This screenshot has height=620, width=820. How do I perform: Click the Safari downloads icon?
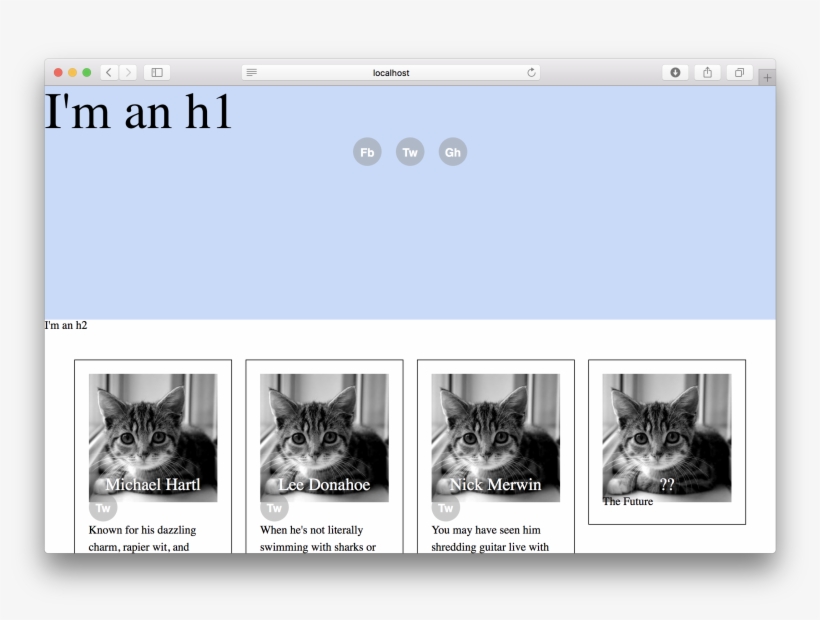675,72
